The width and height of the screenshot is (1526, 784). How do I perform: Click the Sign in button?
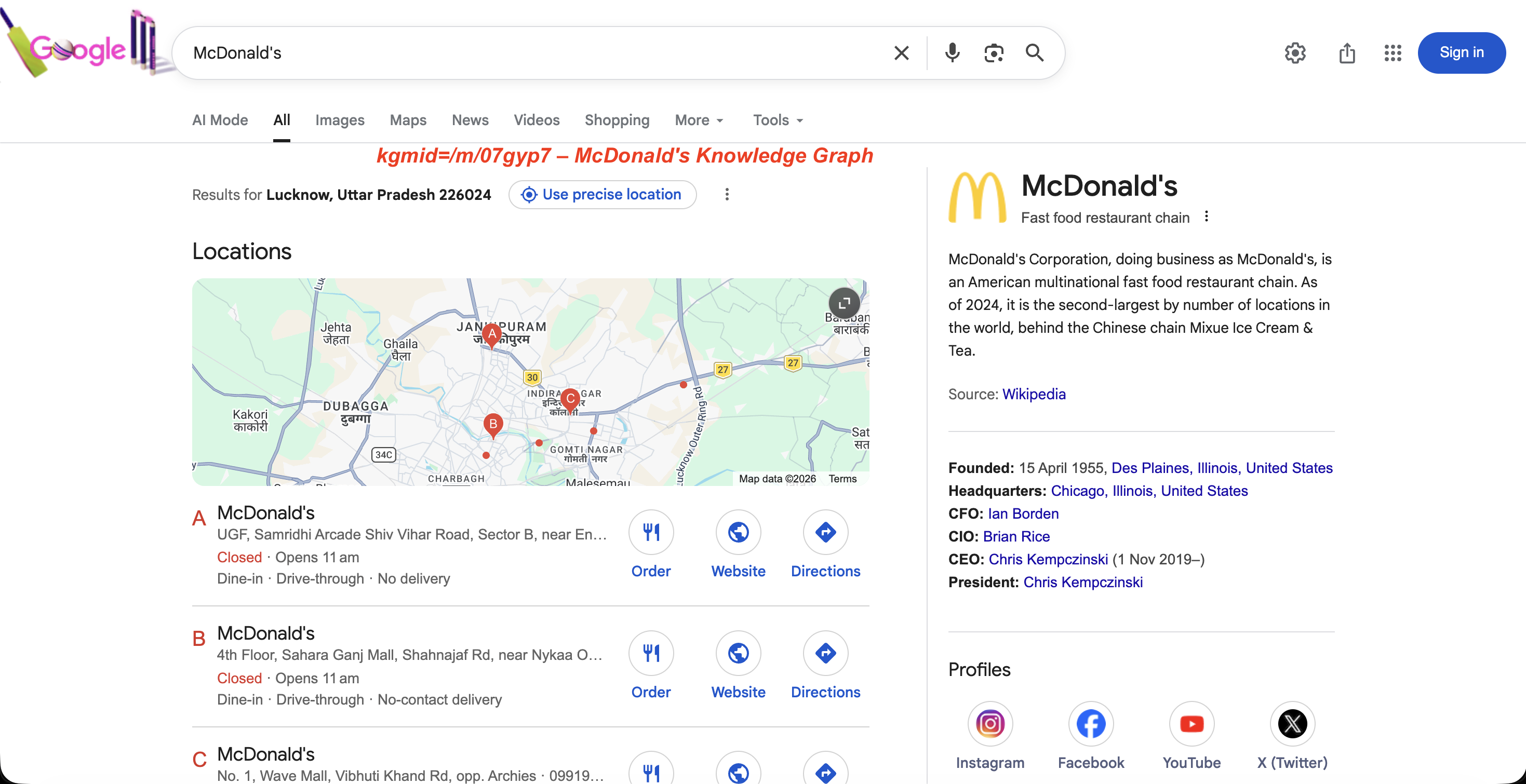1462,53
